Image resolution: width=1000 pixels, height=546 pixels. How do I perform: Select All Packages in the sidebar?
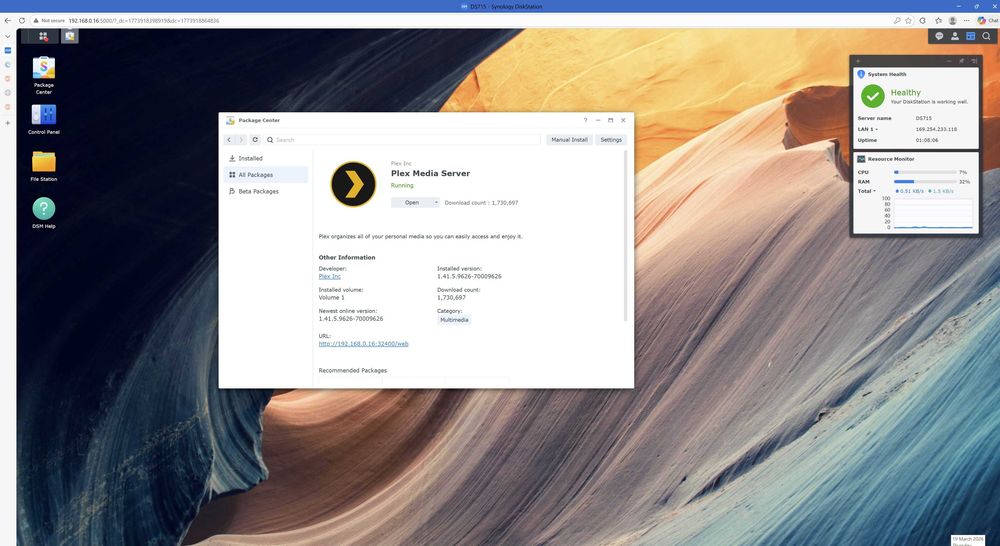[x=266, y=175]
